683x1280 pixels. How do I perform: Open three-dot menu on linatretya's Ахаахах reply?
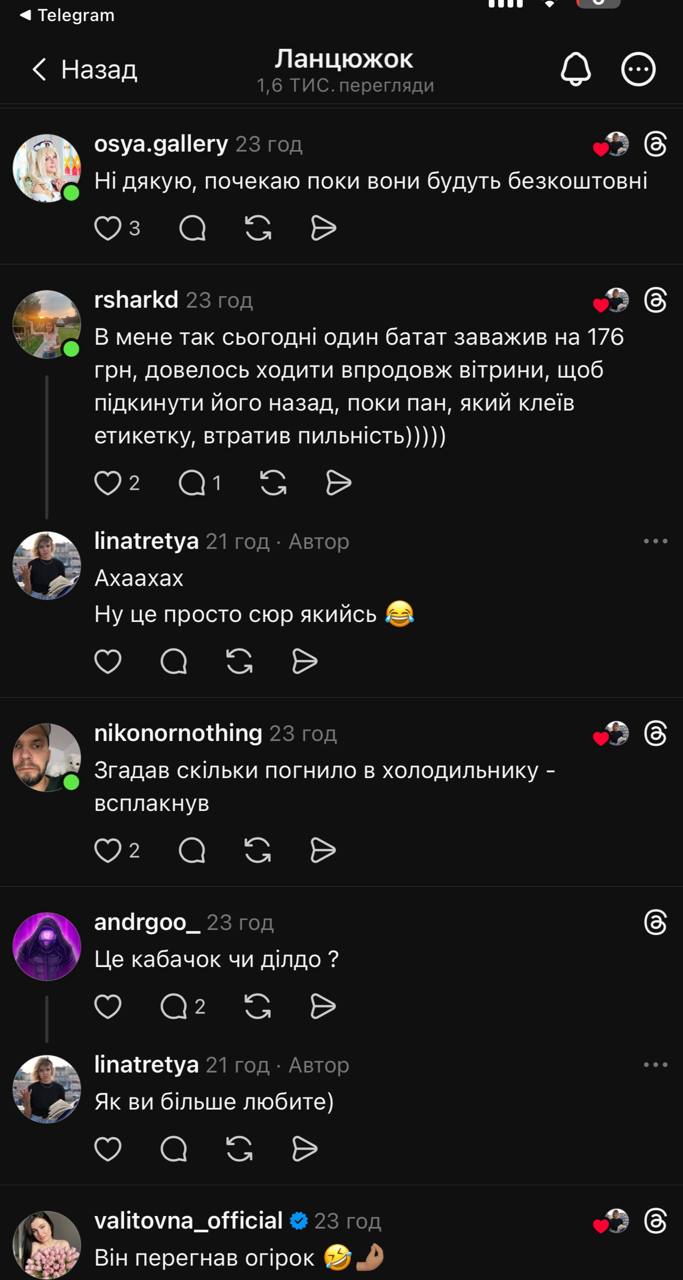click(655, 541)
